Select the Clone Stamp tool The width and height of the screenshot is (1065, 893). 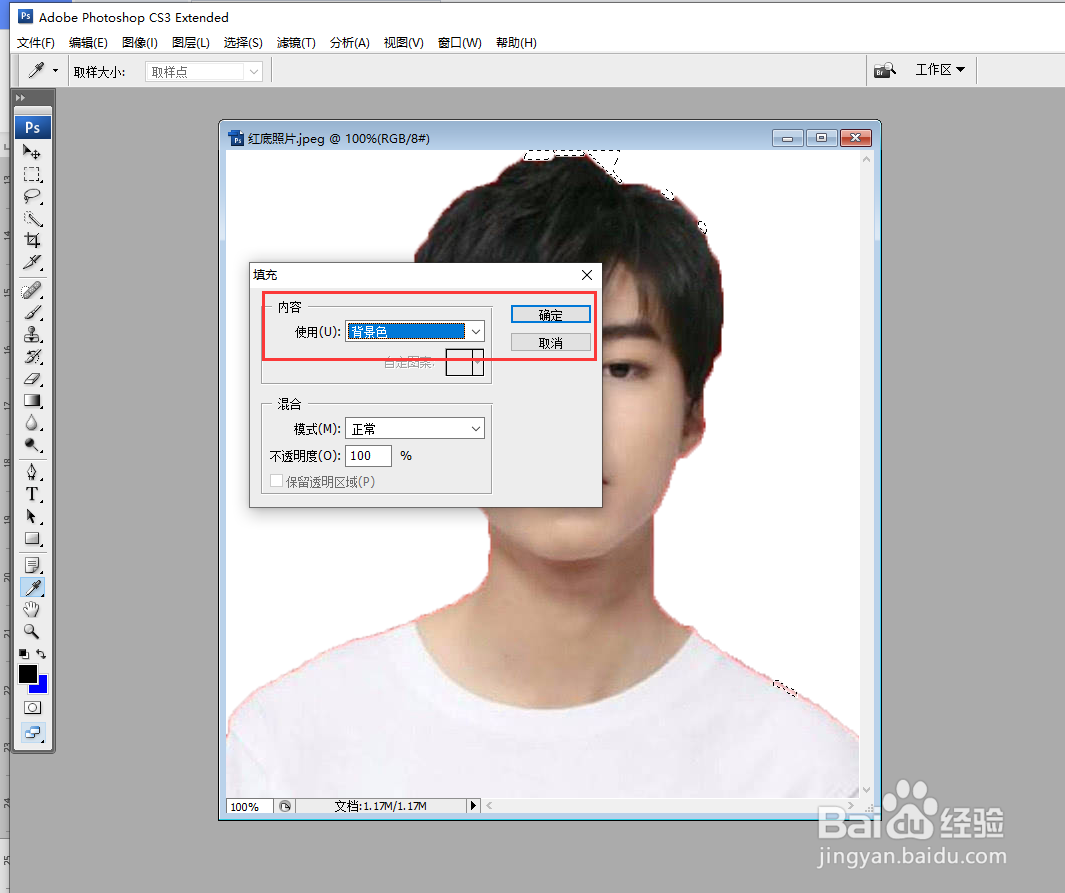[x=32, y=333]
